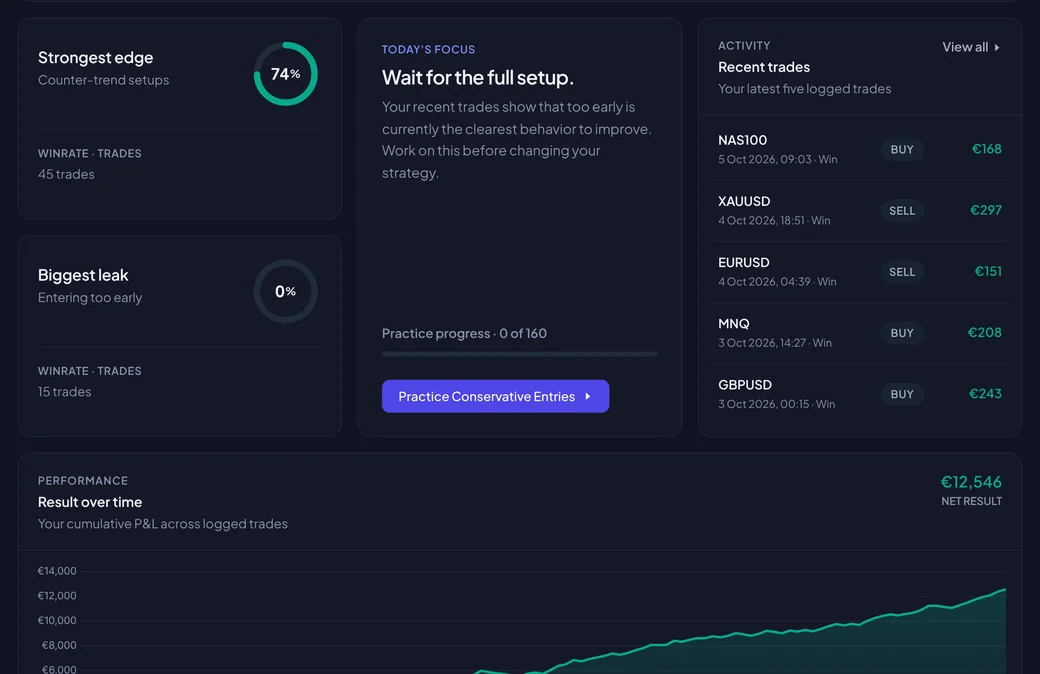Click the Entering too early label
This screenshot has width=1040, height=674.
(90, 298)
